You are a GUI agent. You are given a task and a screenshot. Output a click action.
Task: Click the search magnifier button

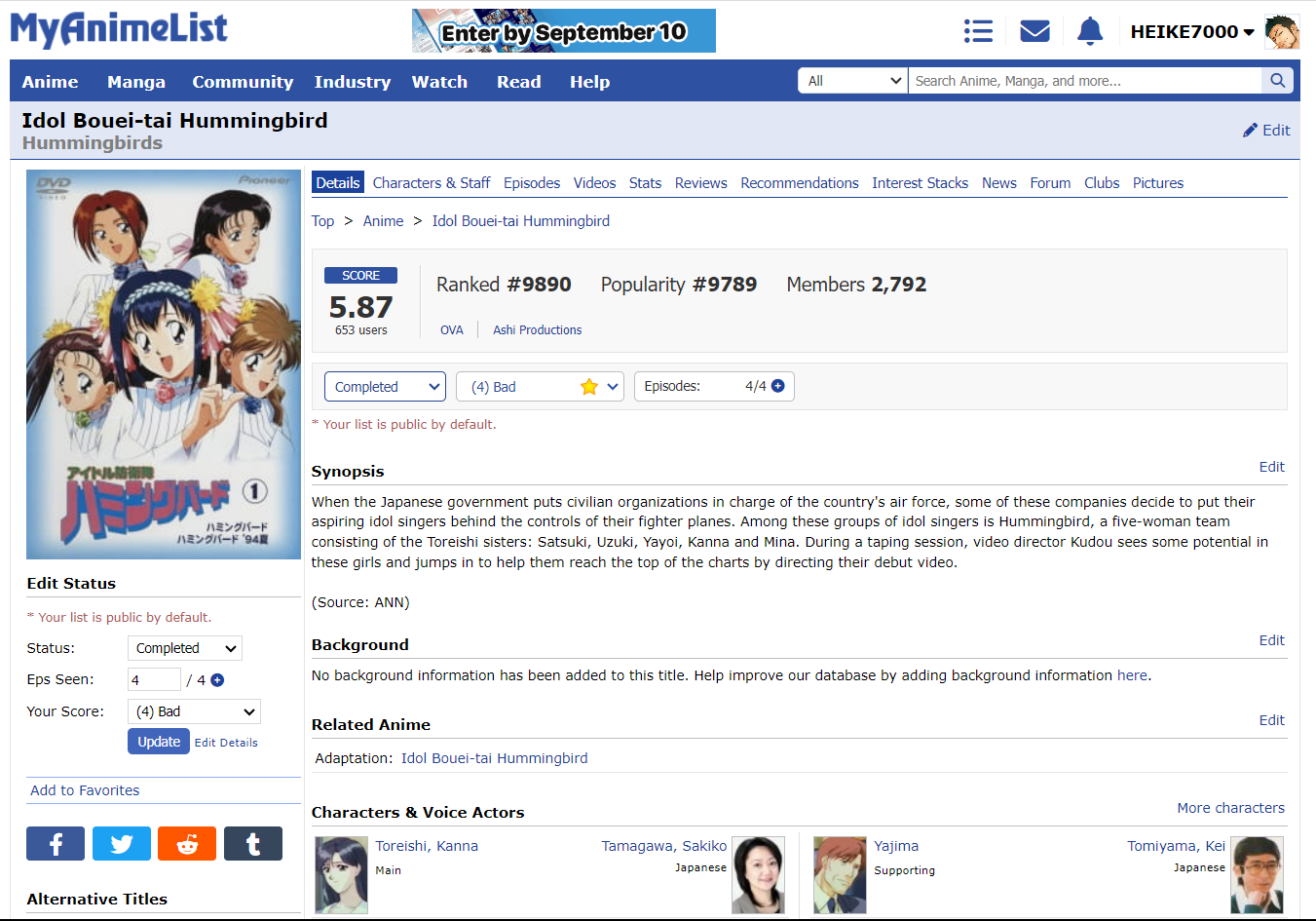point(1277,81)
